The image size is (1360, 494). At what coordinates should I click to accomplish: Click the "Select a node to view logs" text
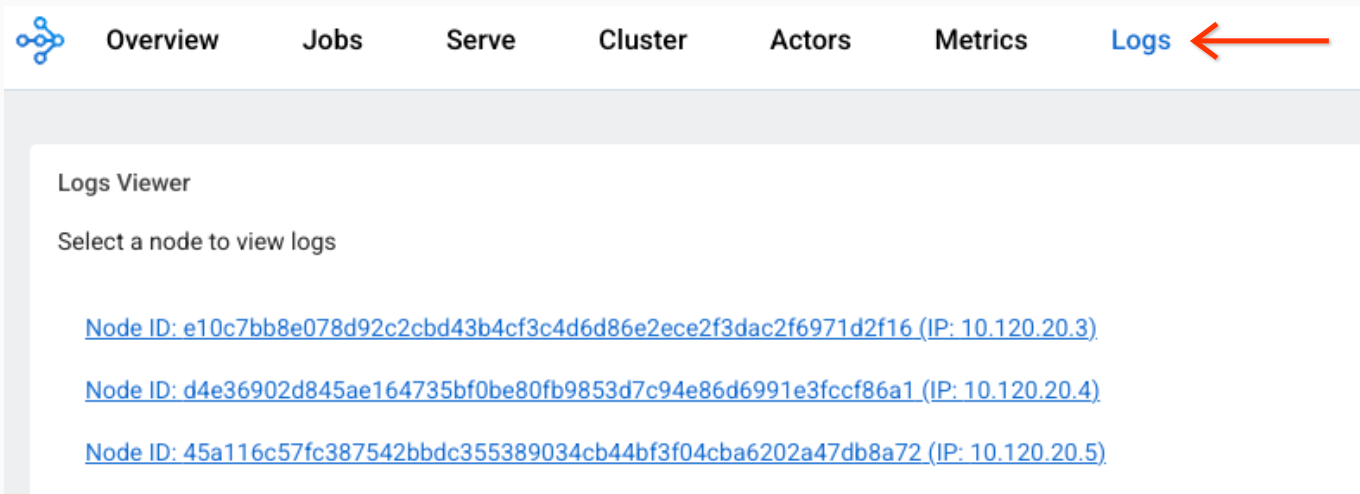coord(197,242)
